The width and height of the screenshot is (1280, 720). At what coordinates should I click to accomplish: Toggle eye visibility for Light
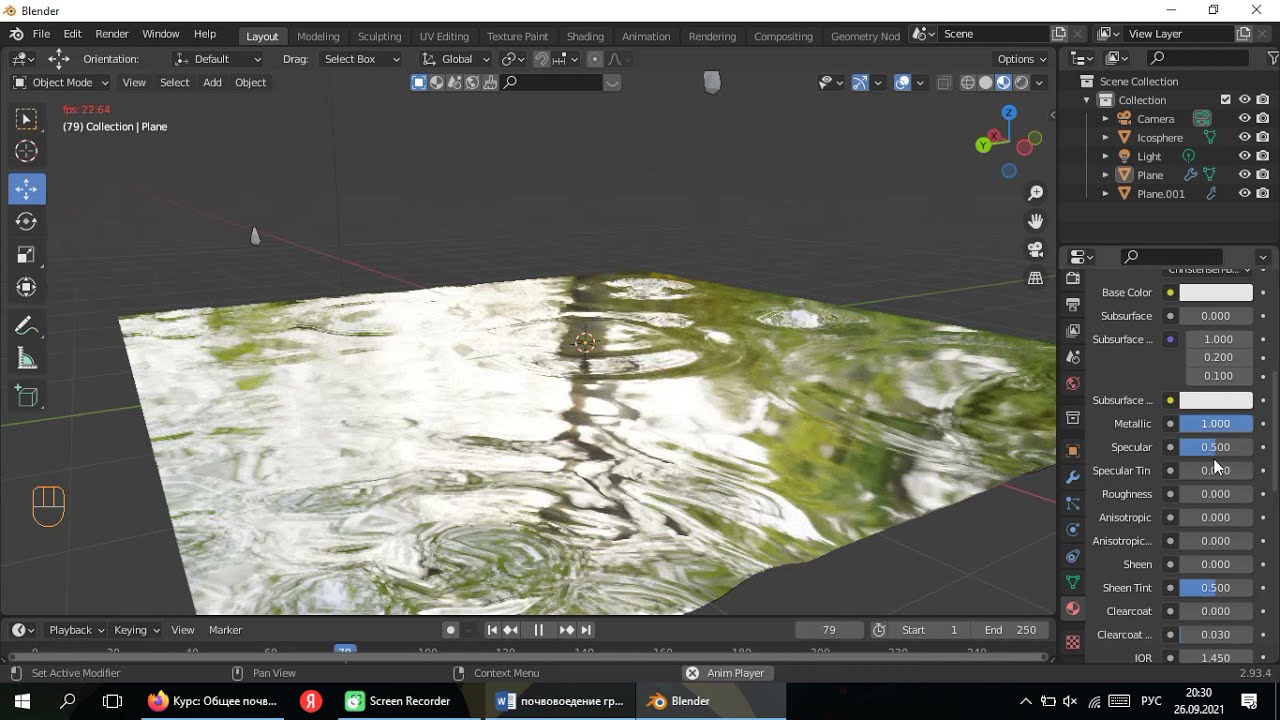pyautogui.click(x=1245, y=156)
